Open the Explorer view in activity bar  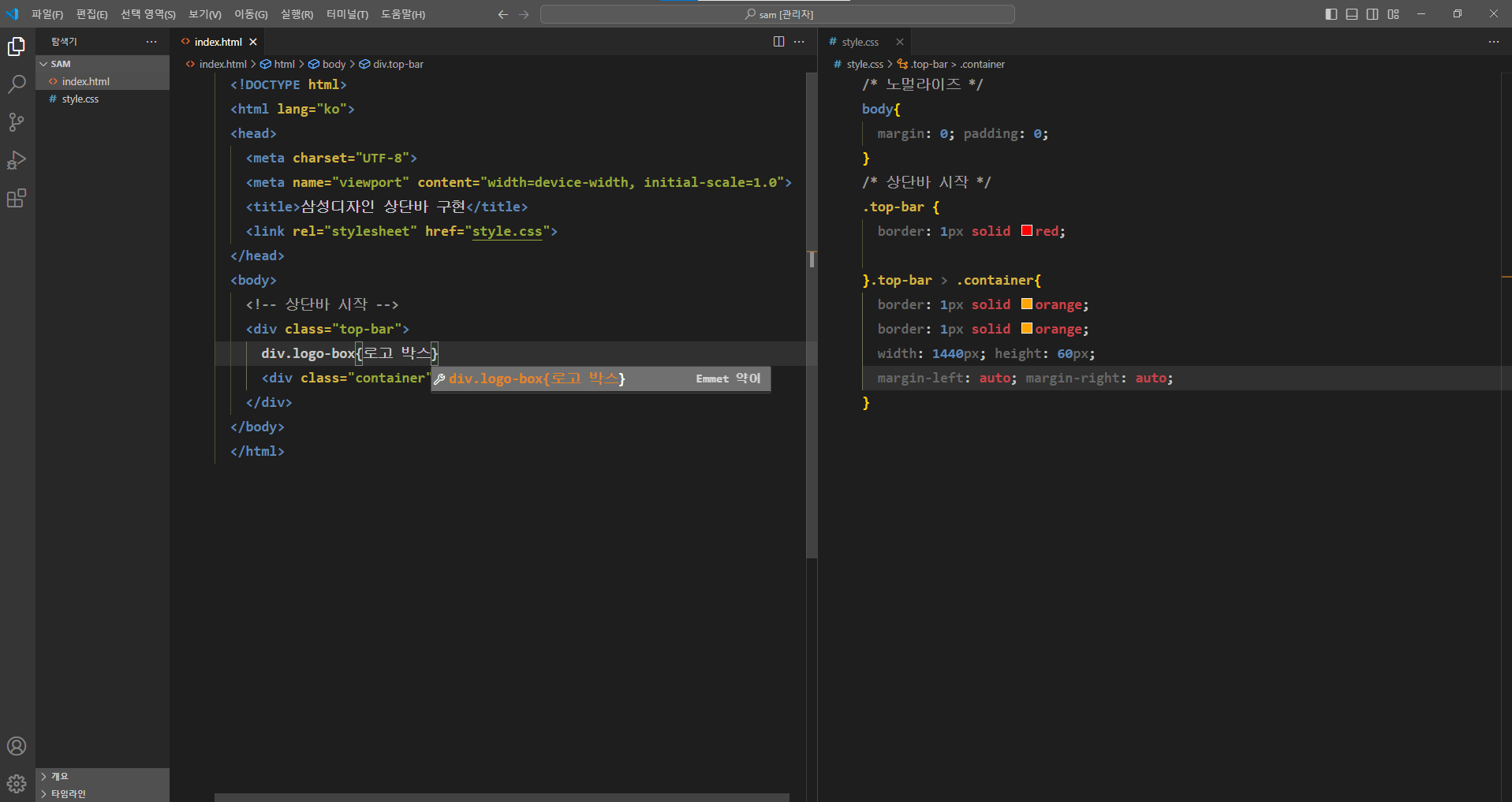pyautogui.click(x=17, y=47)
